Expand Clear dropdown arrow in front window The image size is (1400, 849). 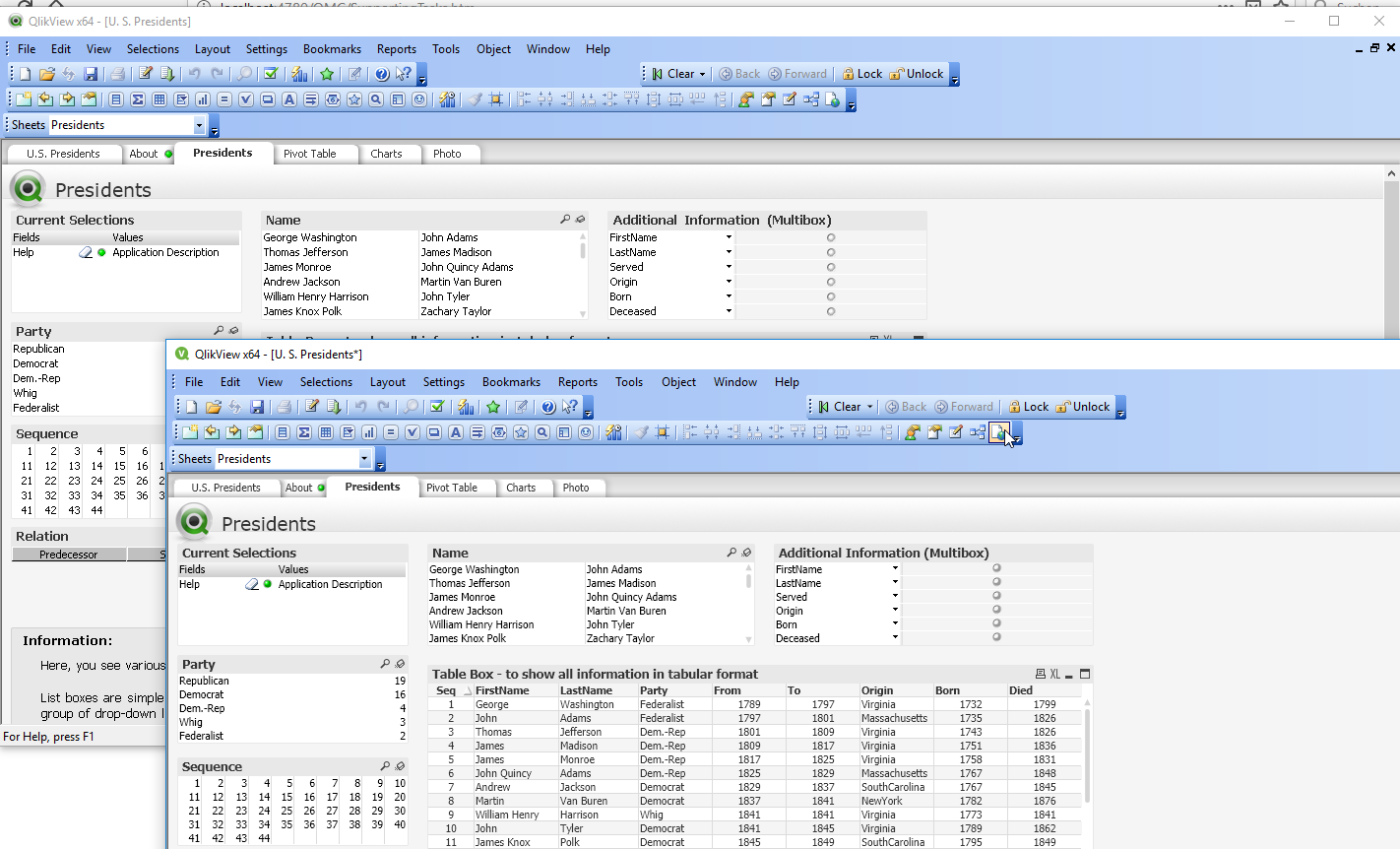click(x=869, y=407)
